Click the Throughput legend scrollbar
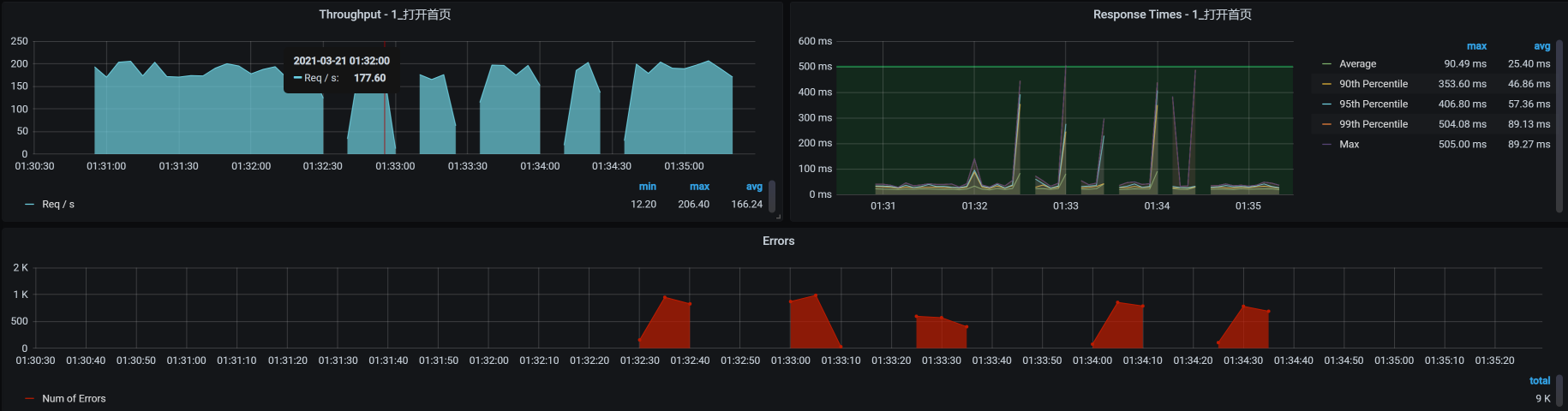This screenshot has width=1568, height=411. [x=772, y=196]
